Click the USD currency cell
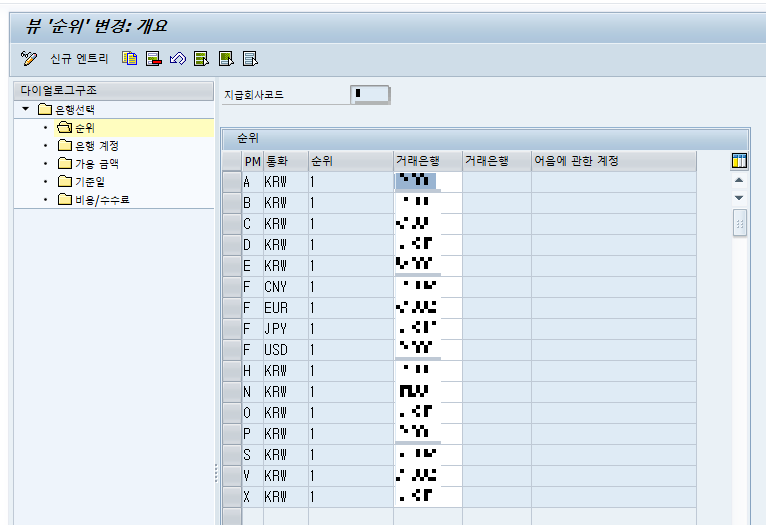The height and width of the screenshot is (525, 766). 286,350
